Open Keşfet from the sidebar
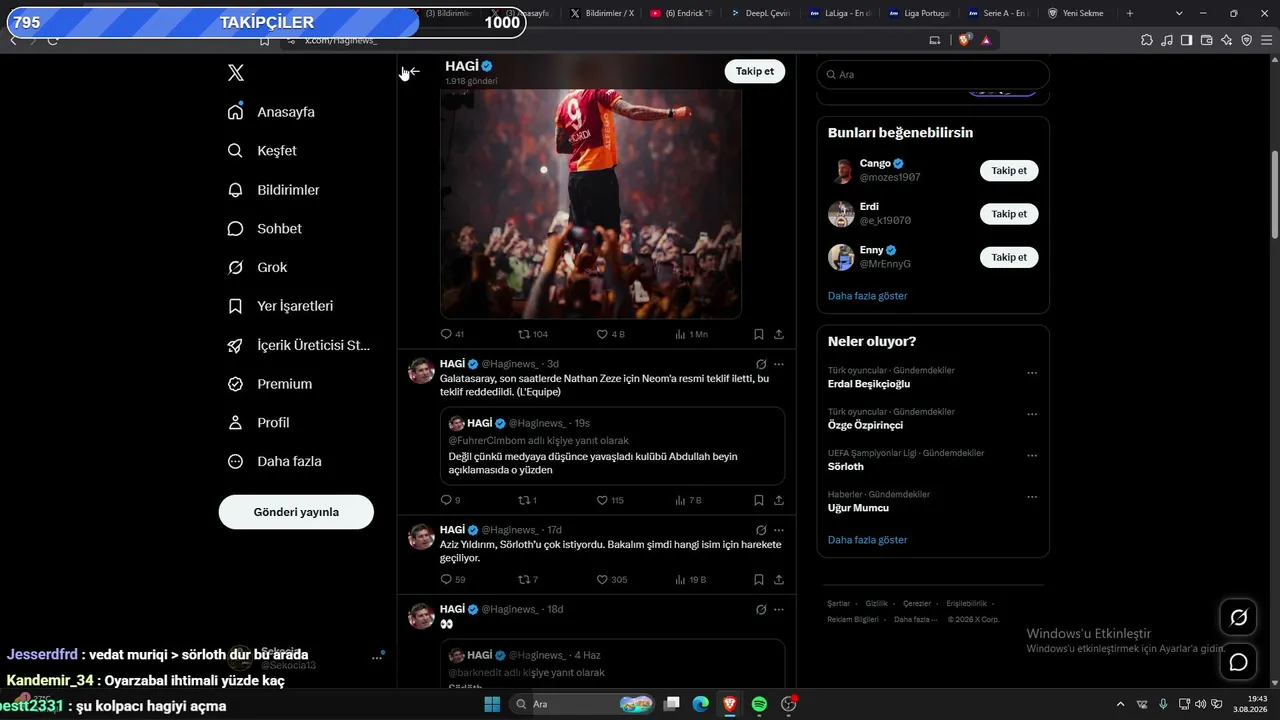Screen dimensions: 1280x720 coord(263,151)
